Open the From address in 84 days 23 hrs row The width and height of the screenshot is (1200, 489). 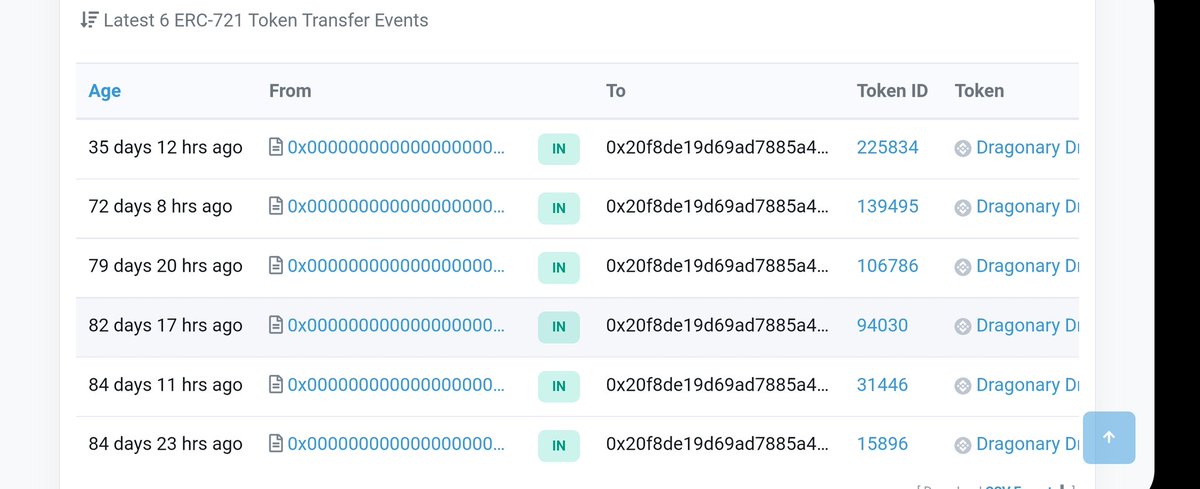click(x=396, y=444)
